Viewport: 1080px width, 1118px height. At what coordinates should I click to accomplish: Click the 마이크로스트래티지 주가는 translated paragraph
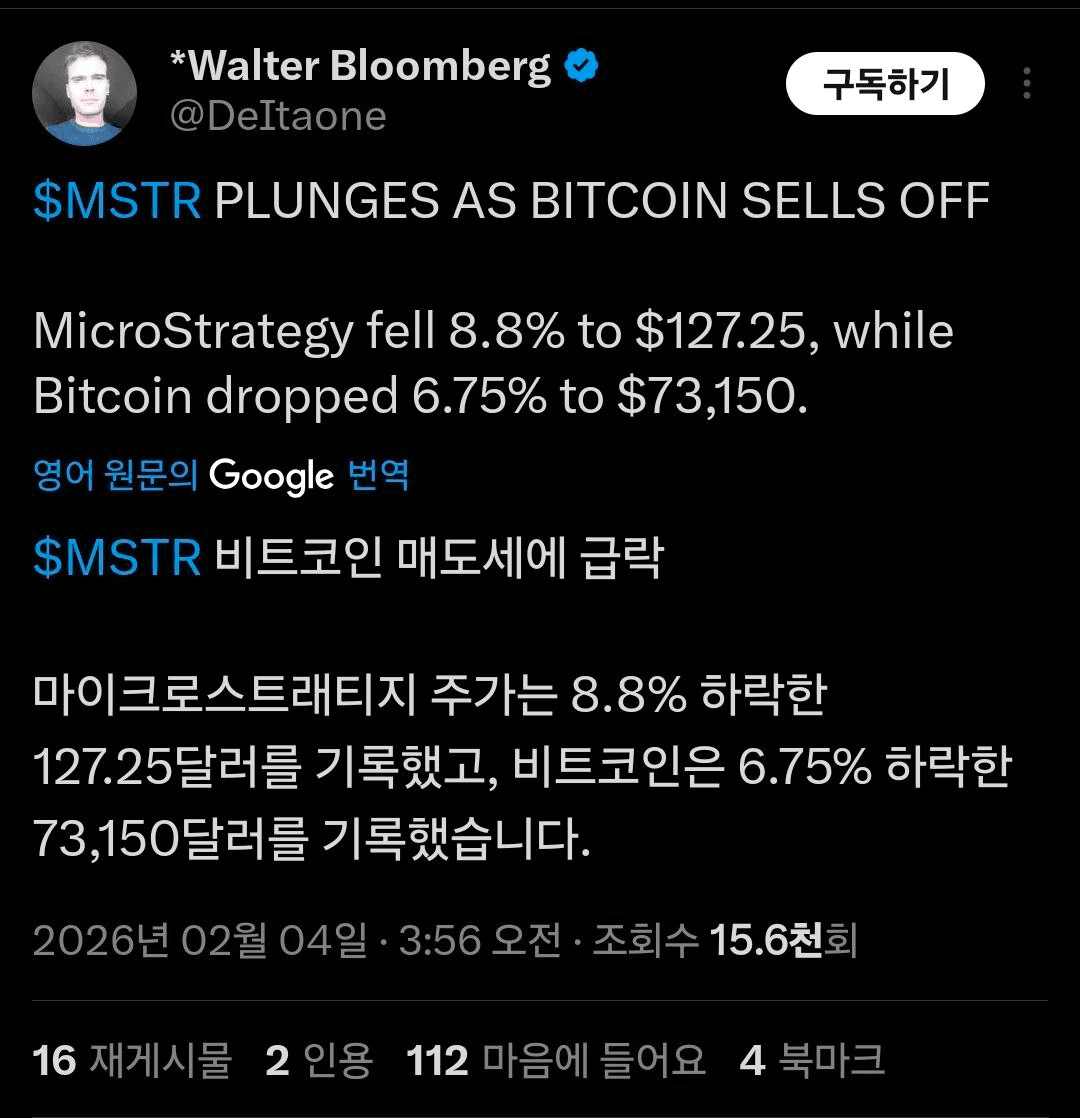click(520, 769)
